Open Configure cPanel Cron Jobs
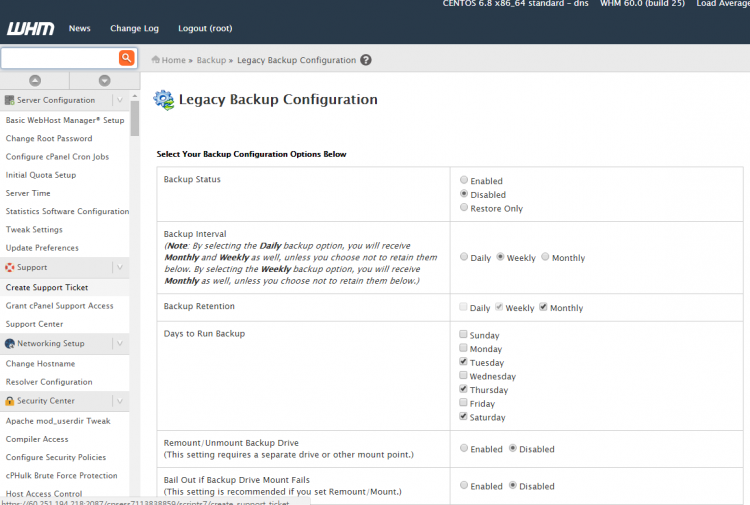Screen dimensions: 750x505 click(x=57, y=156)
